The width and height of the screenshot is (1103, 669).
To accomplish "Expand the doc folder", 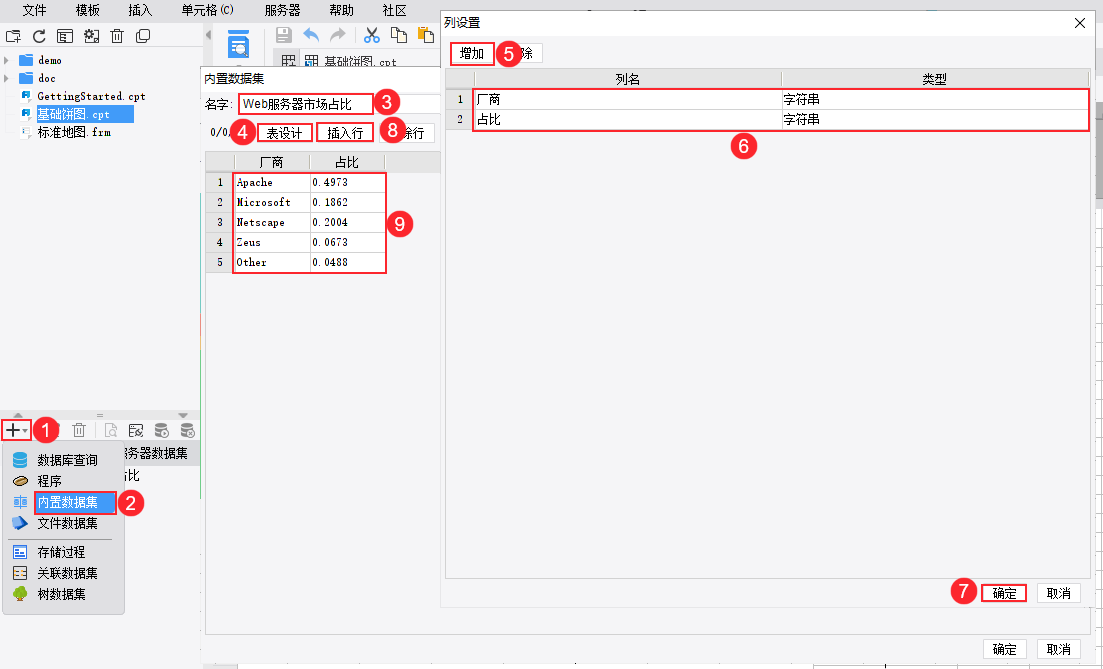I will click(6, 78).
